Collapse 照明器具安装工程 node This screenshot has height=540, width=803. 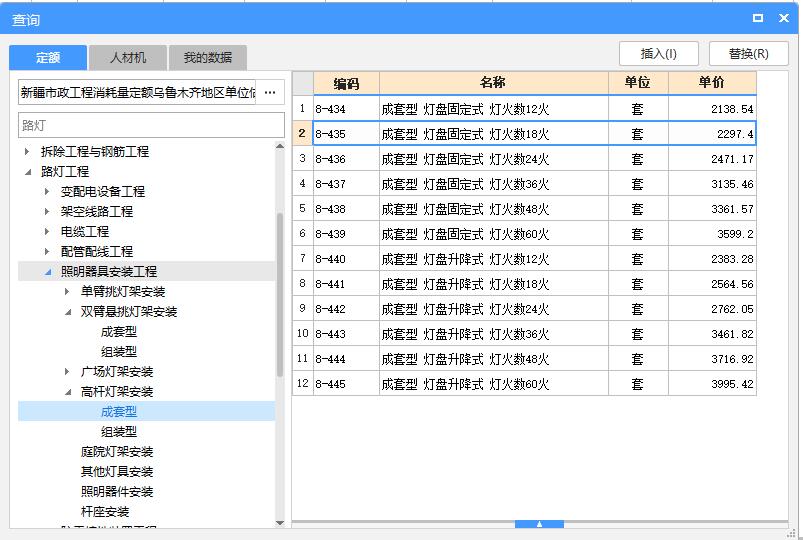coord(47,272)
